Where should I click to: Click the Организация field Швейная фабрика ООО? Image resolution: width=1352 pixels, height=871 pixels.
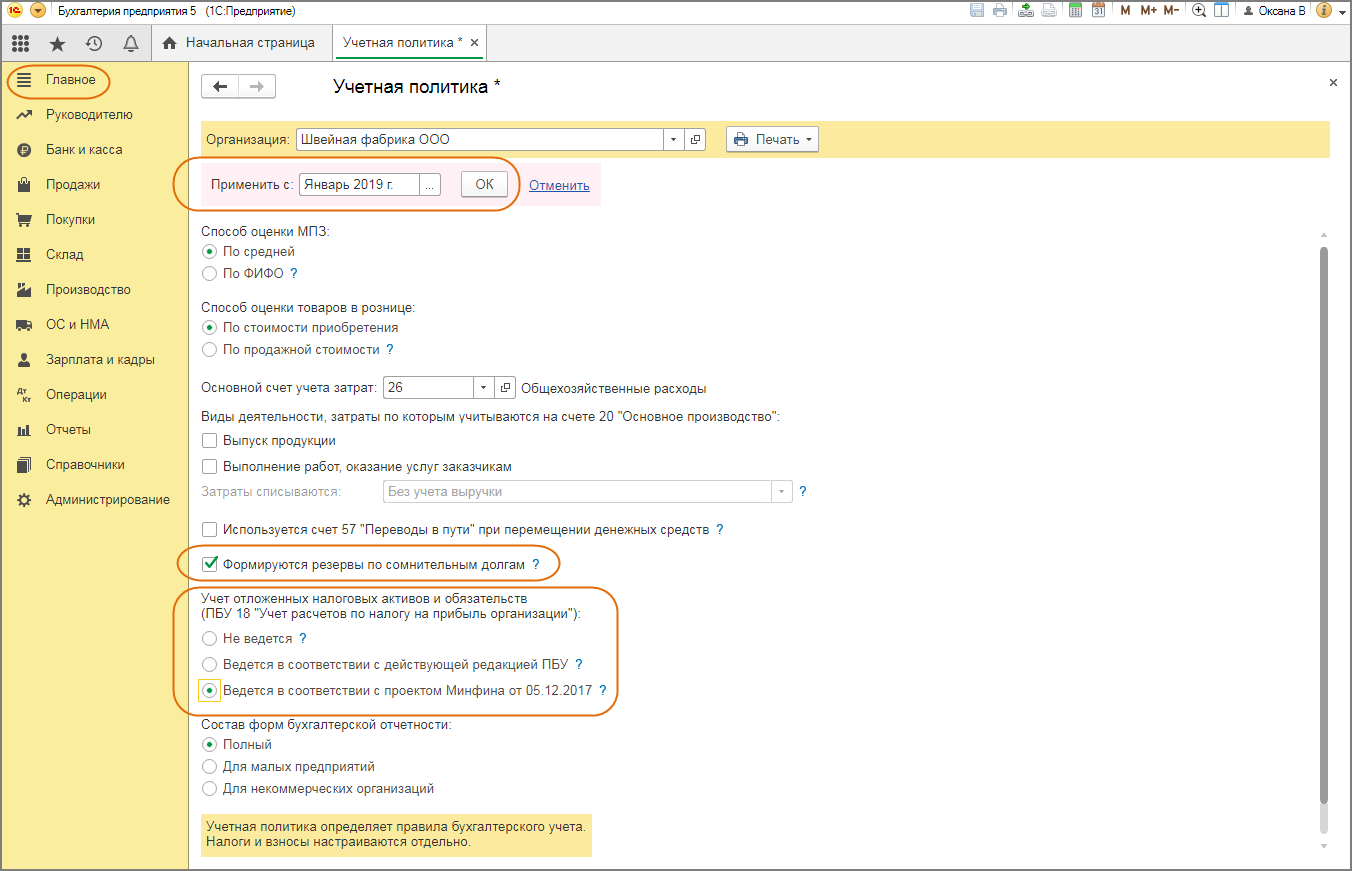(480, 140)
